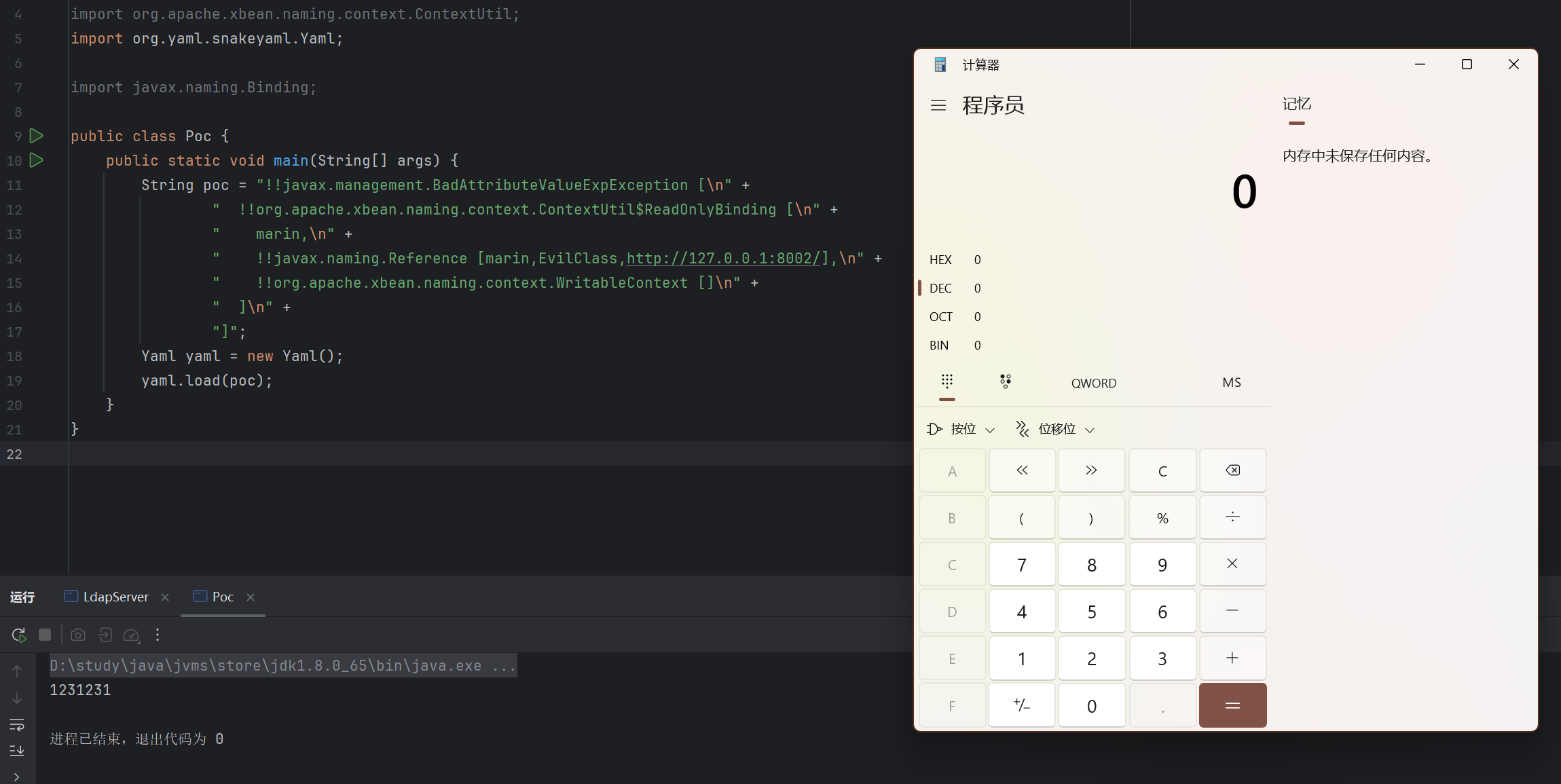The height and width of the screenshot is (784, 1561).
Task: Click the rerun Poc icon
Action: pyautogui.click(x=18, y=635)
